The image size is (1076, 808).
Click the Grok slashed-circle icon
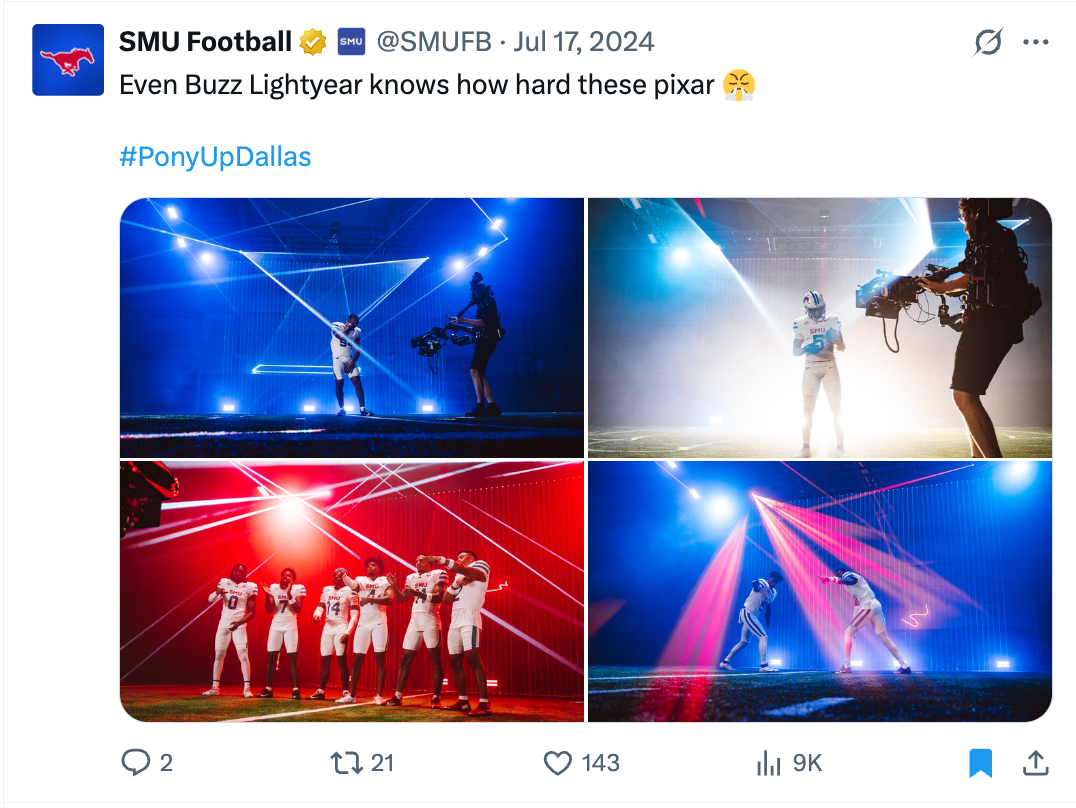988,42
